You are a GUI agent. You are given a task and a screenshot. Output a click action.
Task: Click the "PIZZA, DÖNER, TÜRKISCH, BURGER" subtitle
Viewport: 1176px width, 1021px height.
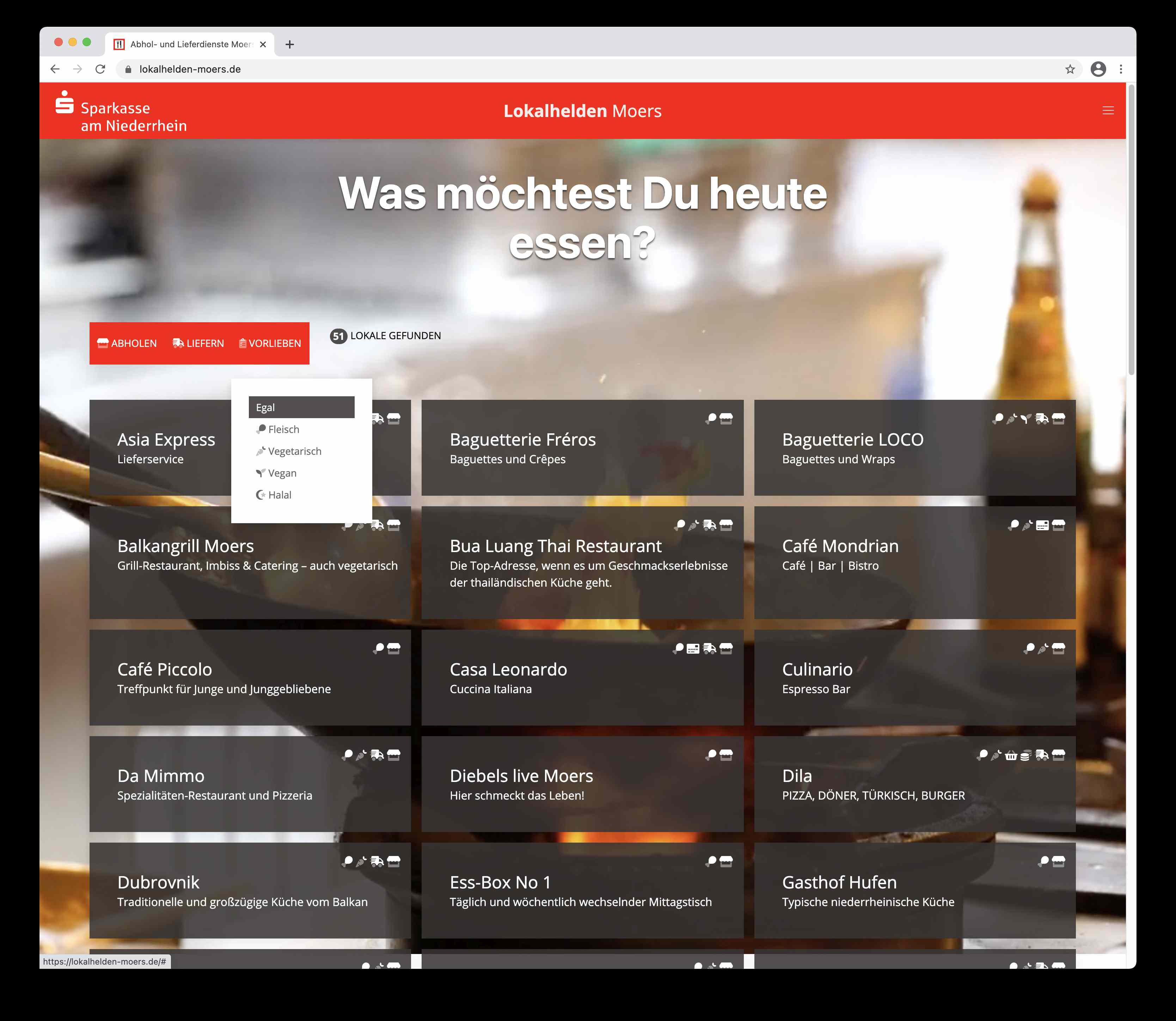tap(874, 795)
